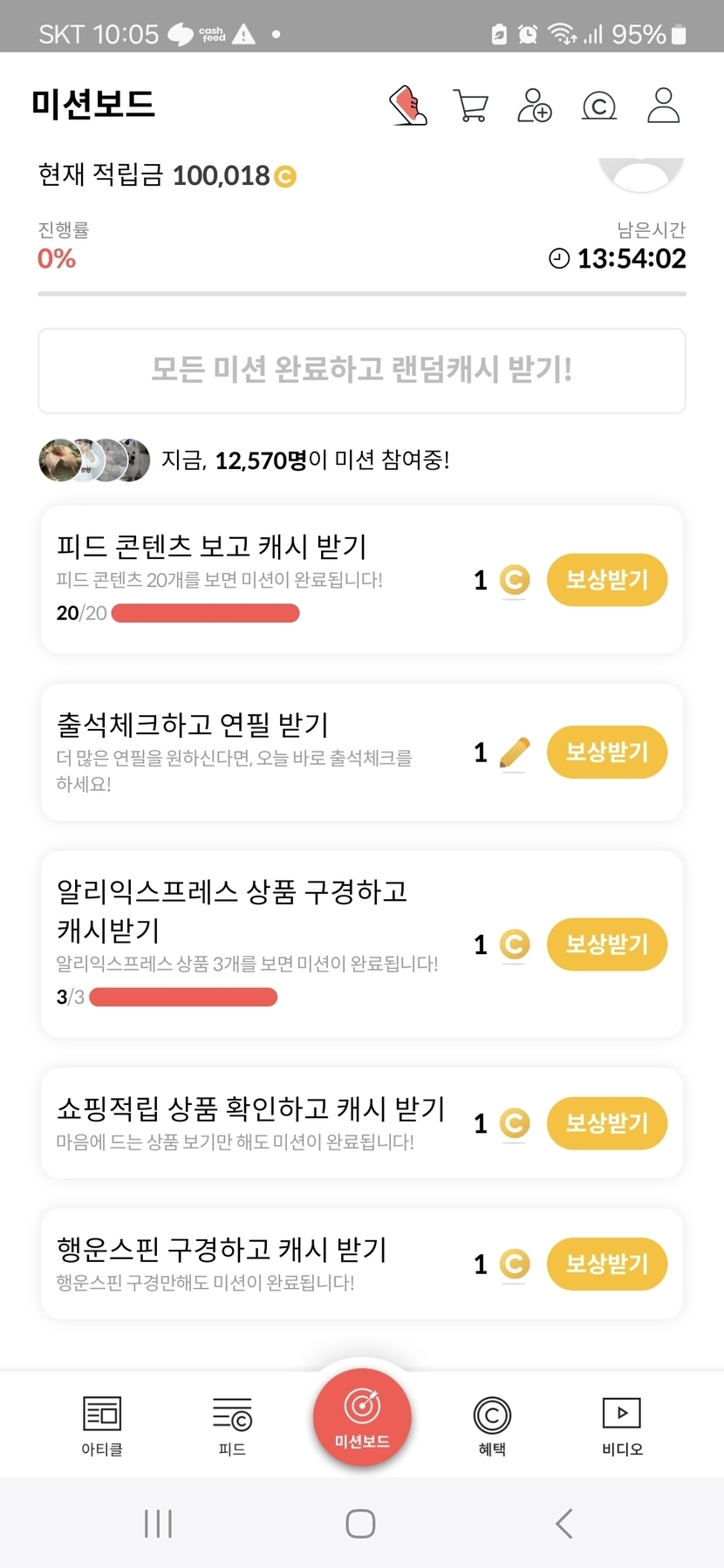
Task: Go to the 혜택 tab
Action: 492,1424
